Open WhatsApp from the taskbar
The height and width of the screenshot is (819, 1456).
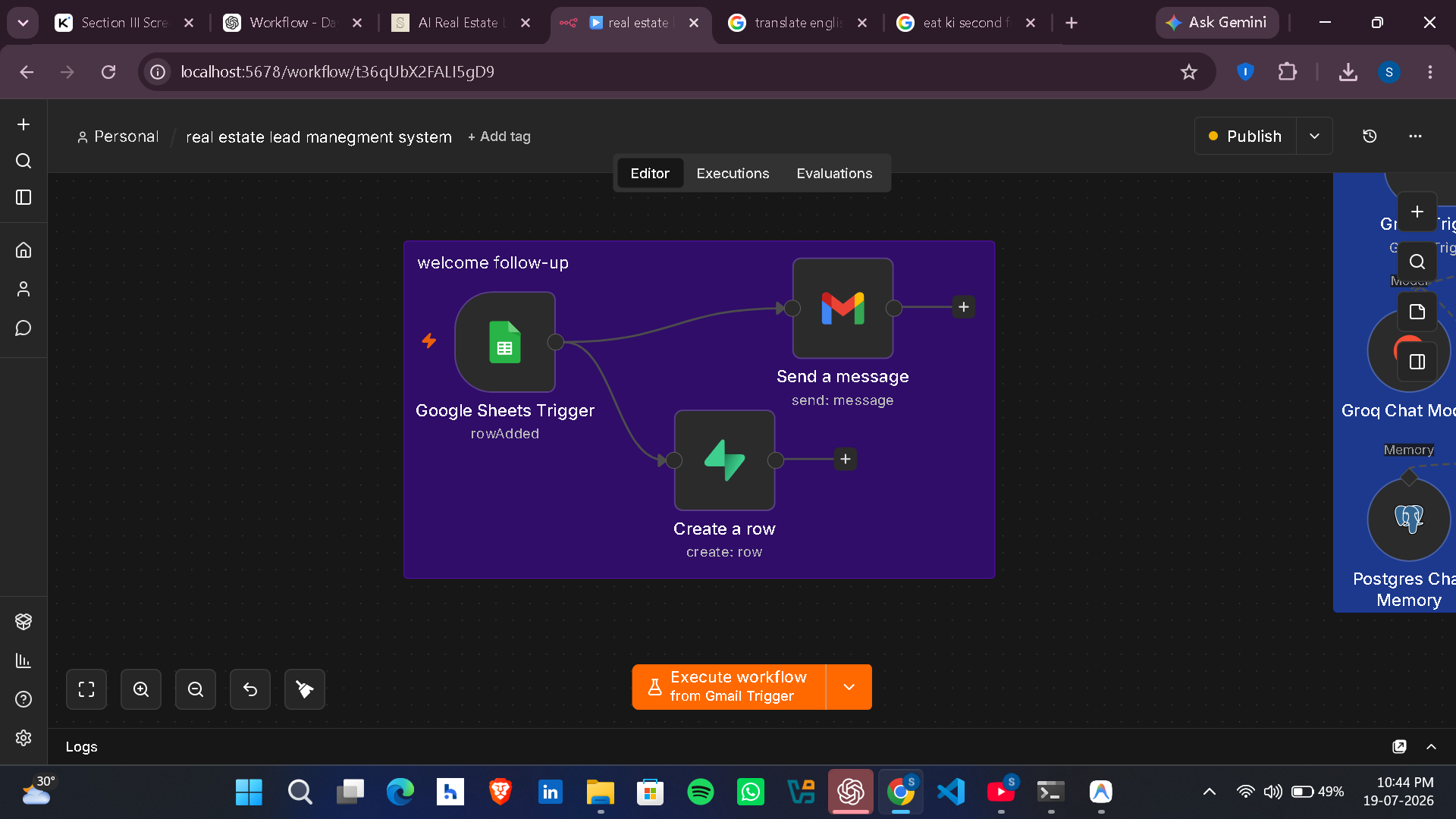pyautogui.click(x=751, y=792)
